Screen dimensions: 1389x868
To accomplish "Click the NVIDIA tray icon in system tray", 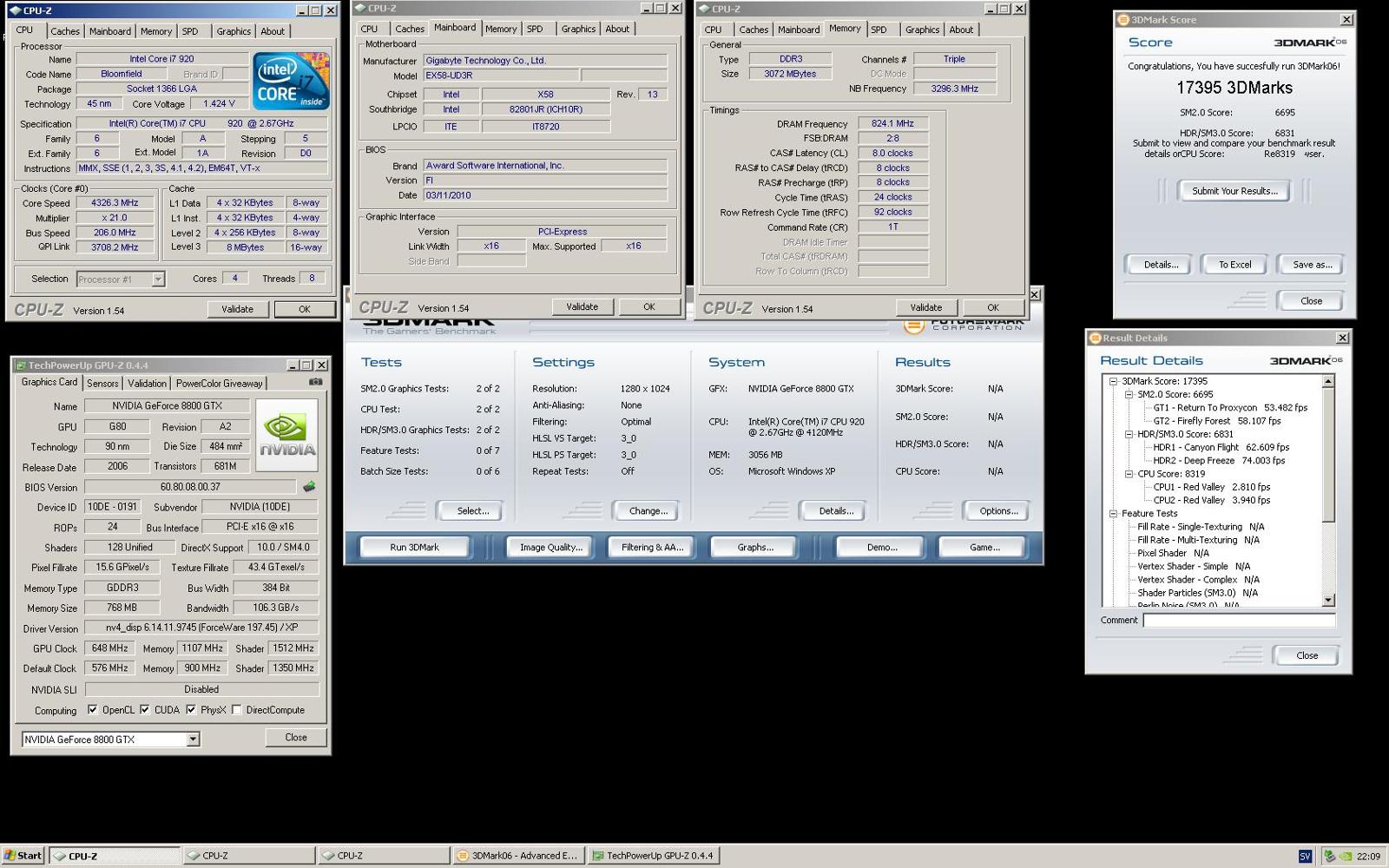I will (1344, 856).
